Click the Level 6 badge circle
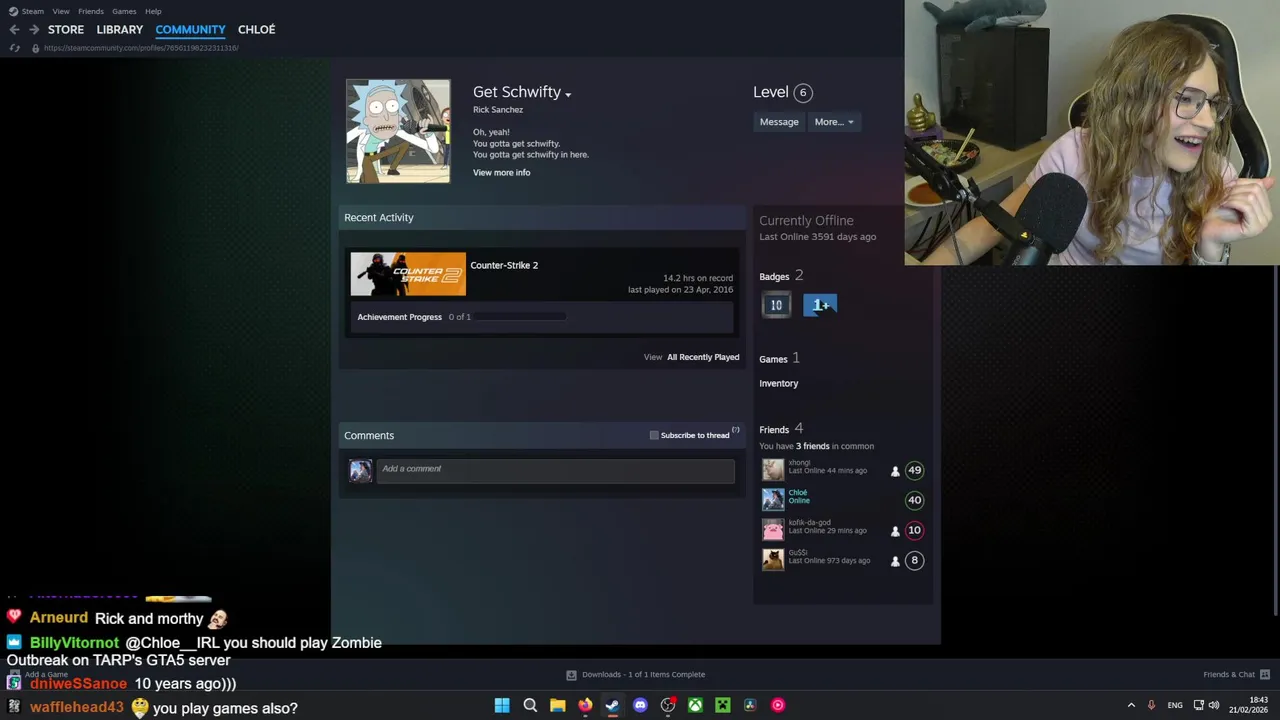Image resolution: width=1280 pixels, height=720 pixels. coord(802,92)
